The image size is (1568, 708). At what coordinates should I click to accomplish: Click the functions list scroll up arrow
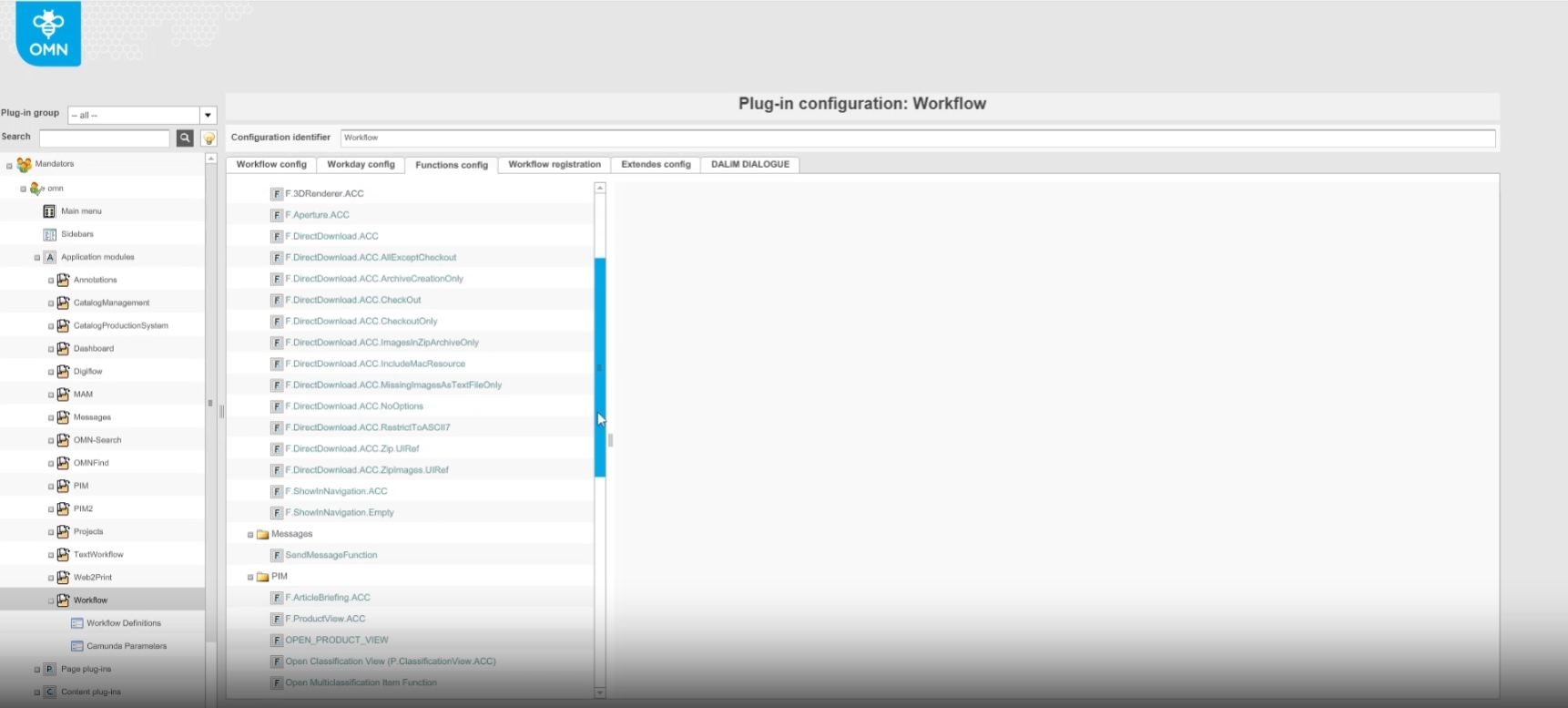click(600, 188)
